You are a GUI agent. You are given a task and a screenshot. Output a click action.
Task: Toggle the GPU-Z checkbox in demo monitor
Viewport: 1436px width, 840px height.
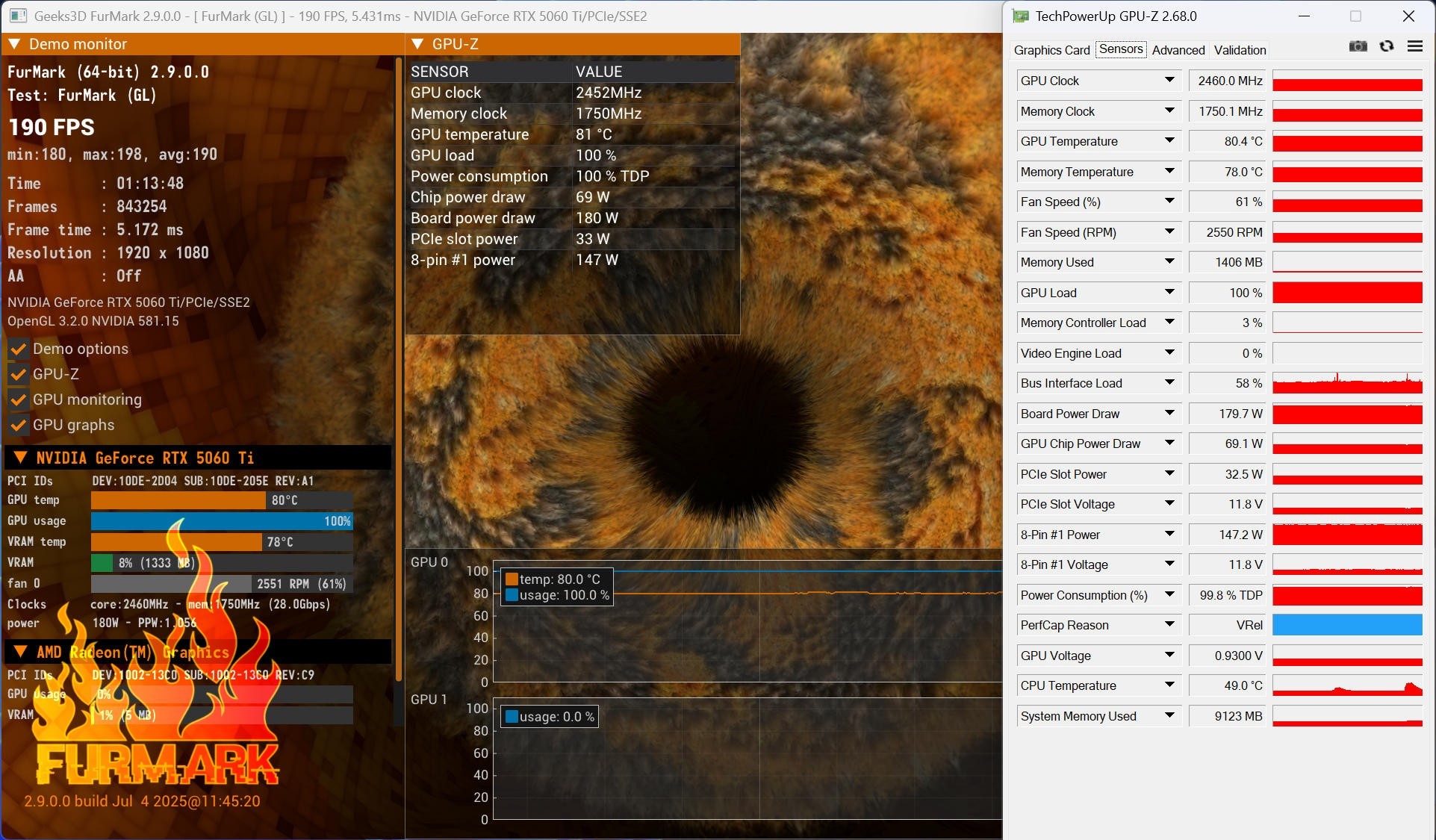[x=19, y=374]
